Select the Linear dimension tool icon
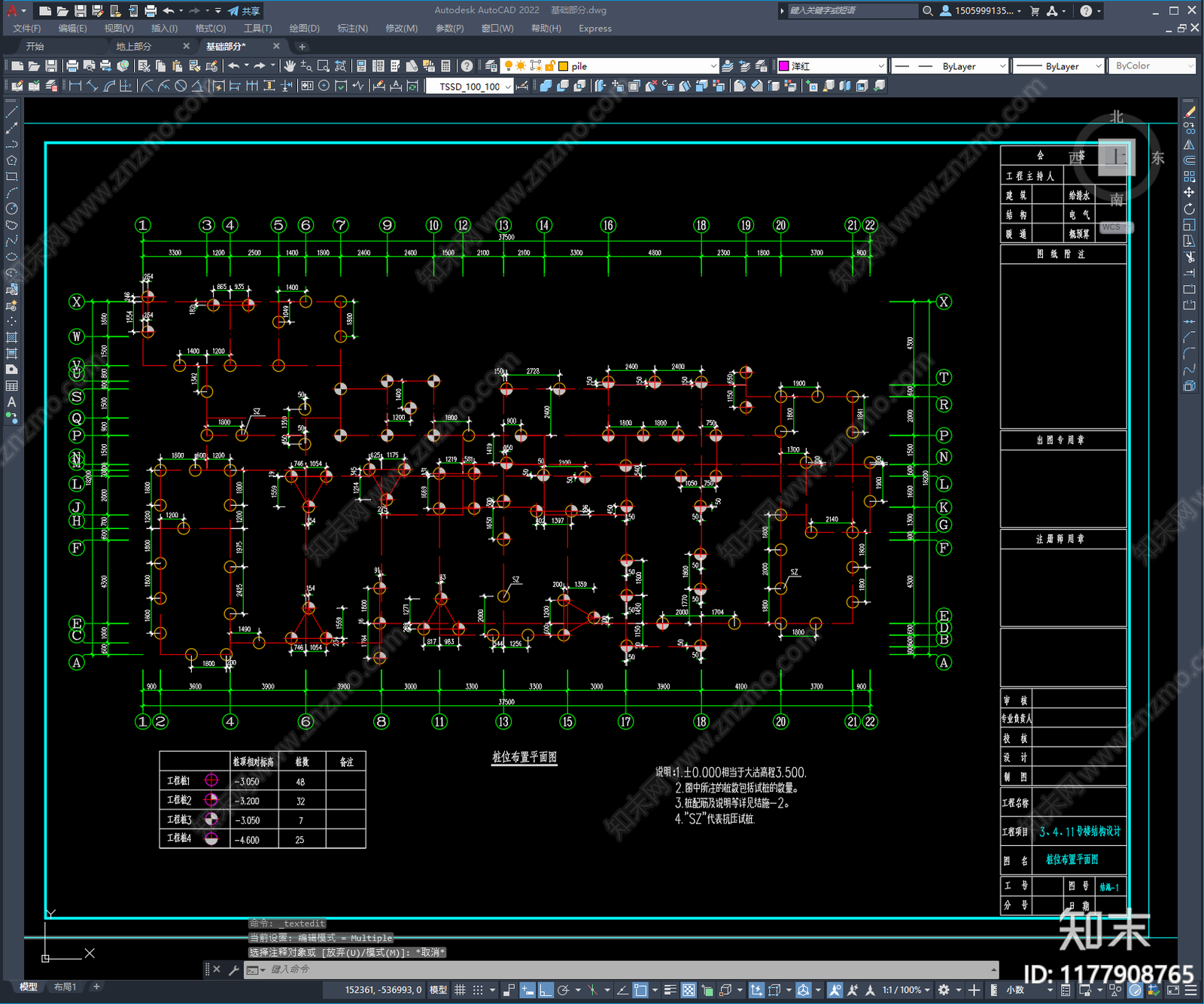Image resolution: width=1204 pixels, height=1004 pixels. click(75, 86)
